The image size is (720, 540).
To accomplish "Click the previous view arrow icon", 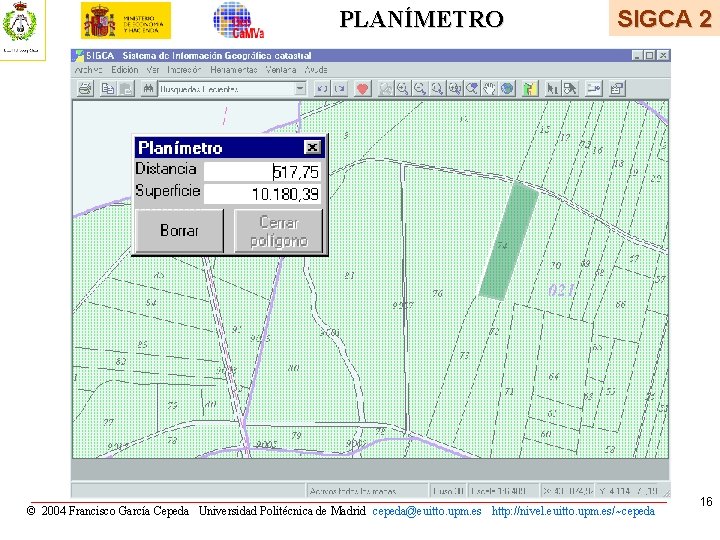I will tap(322, 89).
